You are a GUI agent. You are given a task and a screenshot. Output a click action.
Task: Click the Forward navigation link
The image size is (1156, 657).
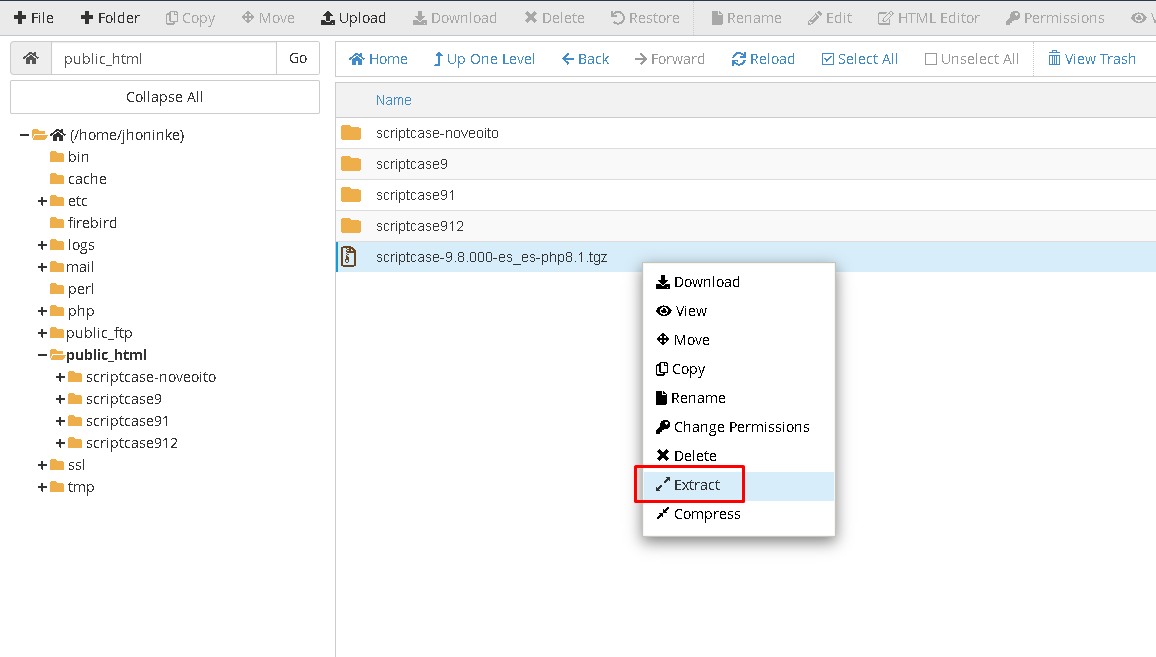[669, 59]
